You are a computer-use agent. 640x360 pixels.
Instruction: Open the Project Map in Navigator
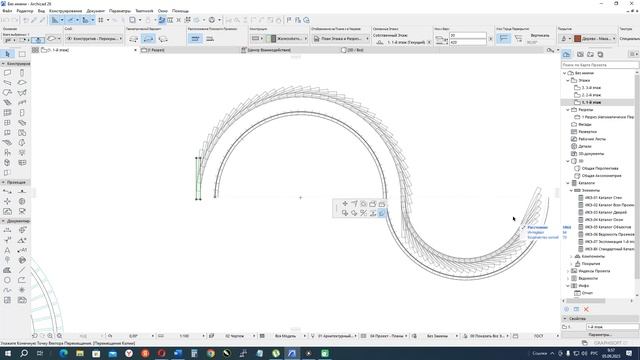(567, 54)
